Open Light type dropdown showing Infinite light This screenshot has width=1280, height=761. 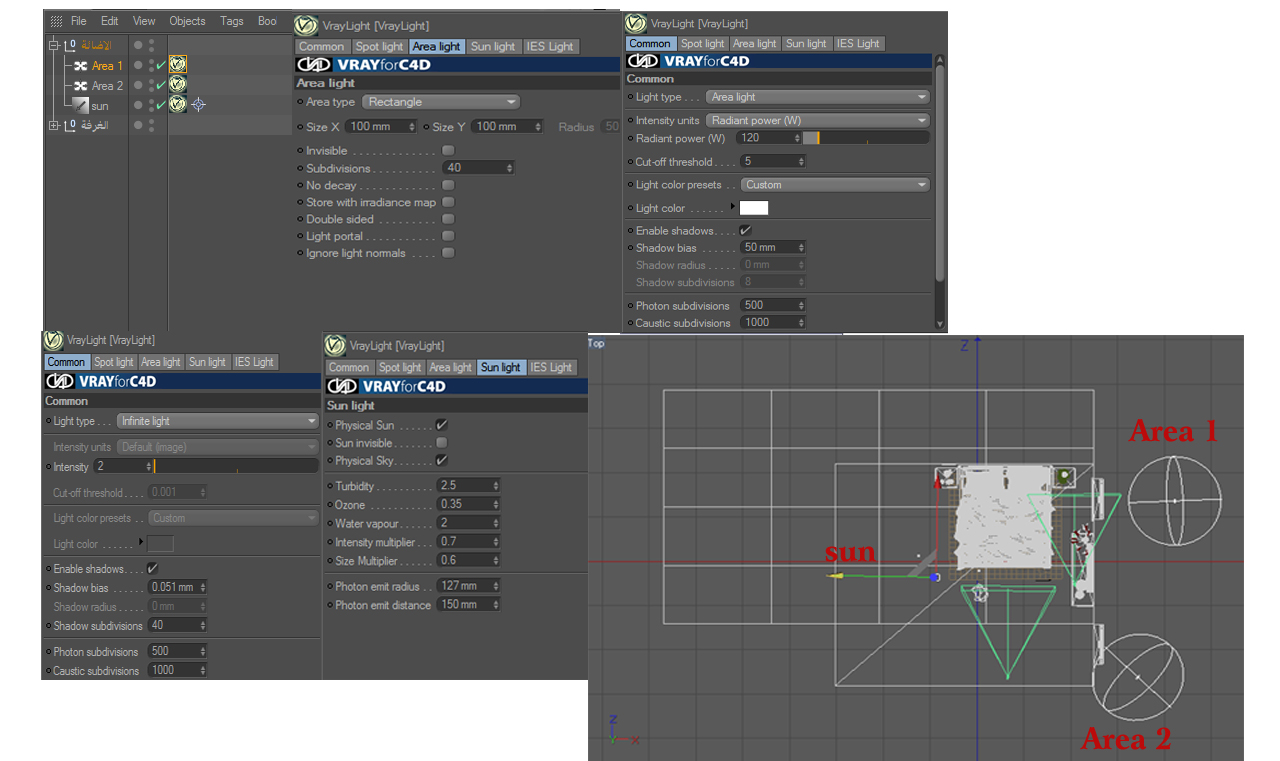pyautogui.click(x=217, y=421)
